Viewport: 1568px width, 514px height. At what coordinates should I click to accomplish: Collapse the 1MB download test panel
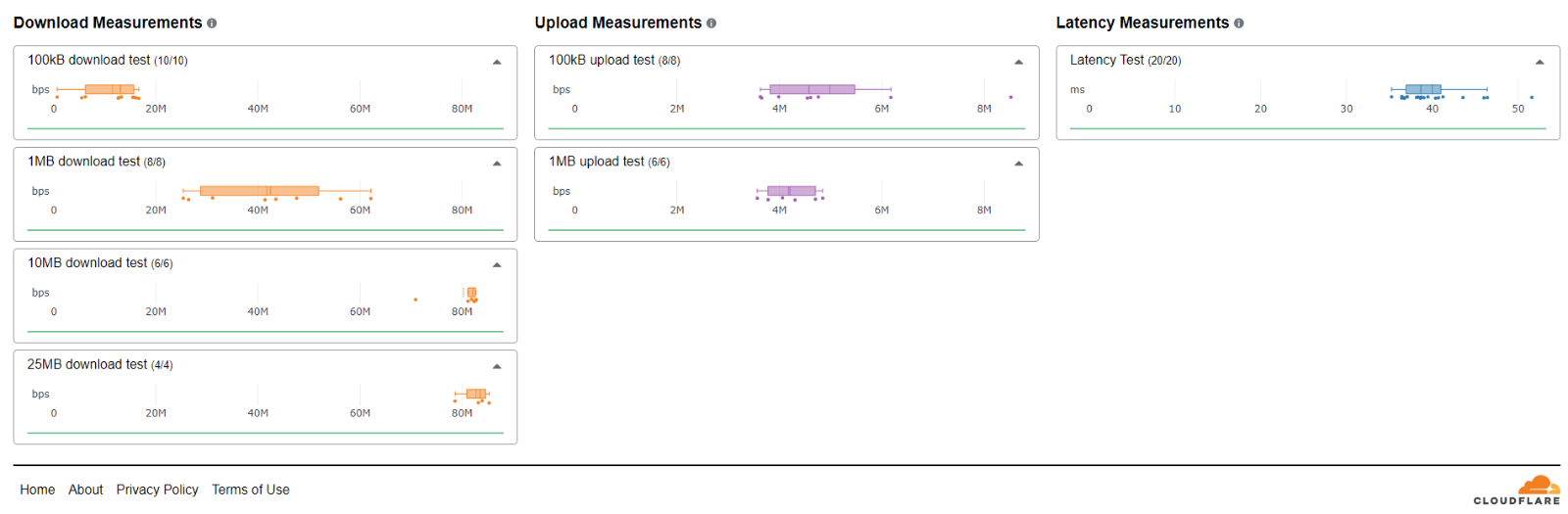pos(497,164)
